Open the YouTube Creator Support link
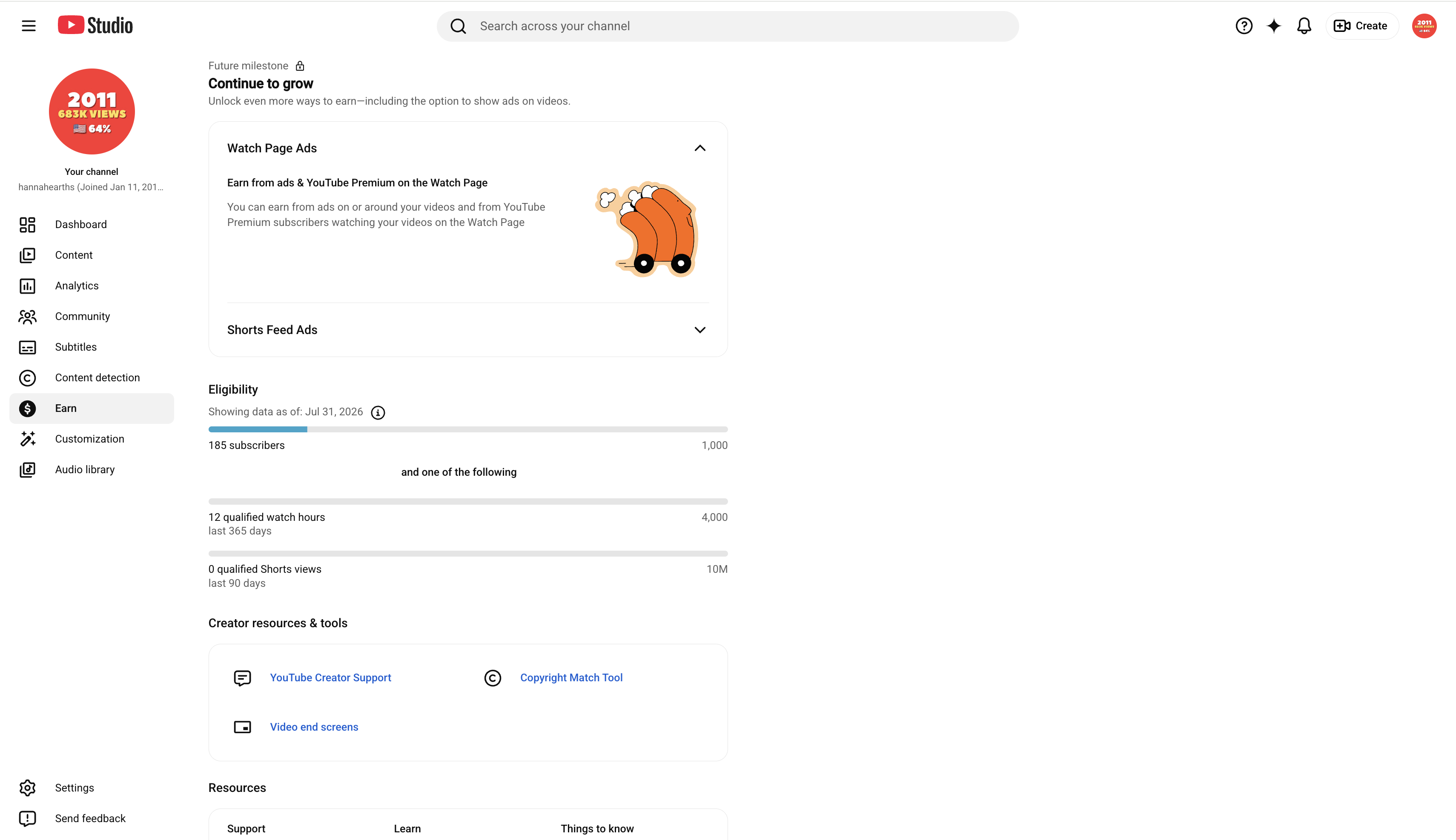Viewport: 1456px width, 840px height. [331, 678]
